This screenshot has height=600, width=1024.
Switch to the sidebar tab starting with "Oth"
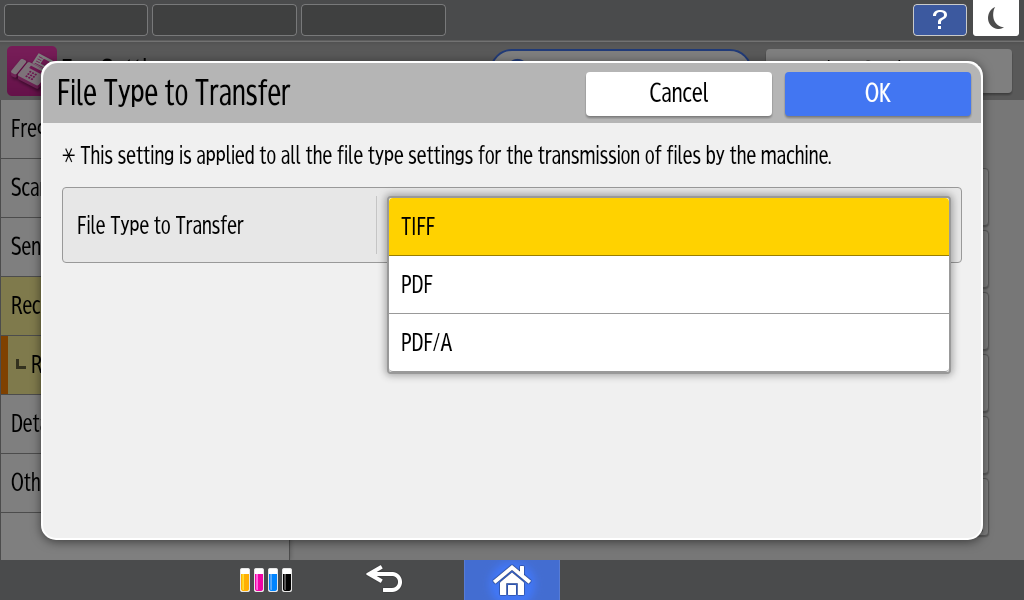click(x=21, y=482)
